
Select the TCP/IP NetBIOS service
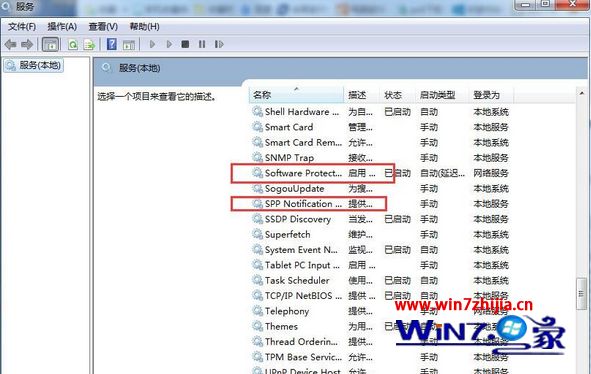click(x=303, y=296)
